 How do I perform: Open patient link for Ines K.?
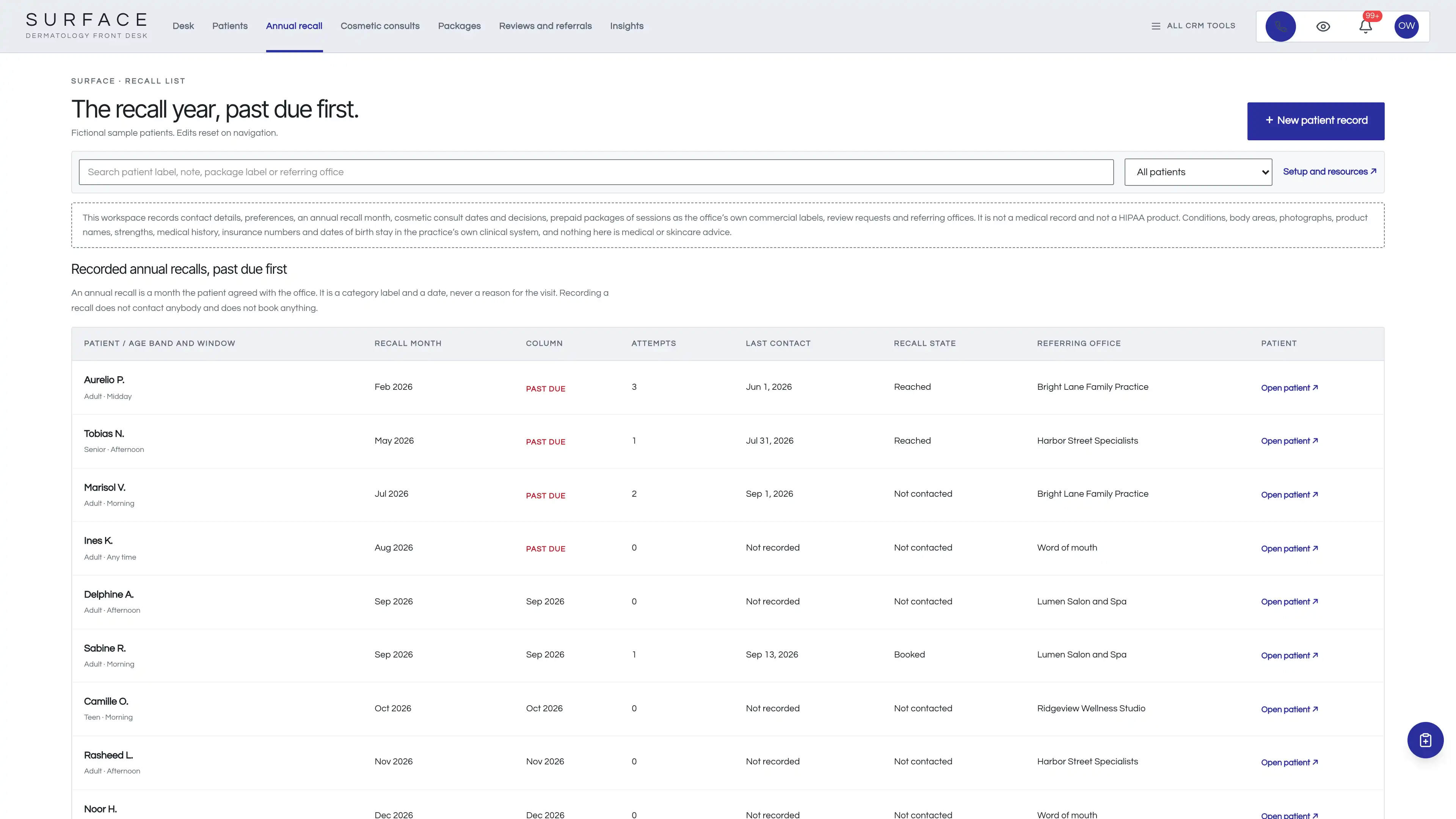pos(1289,548)
